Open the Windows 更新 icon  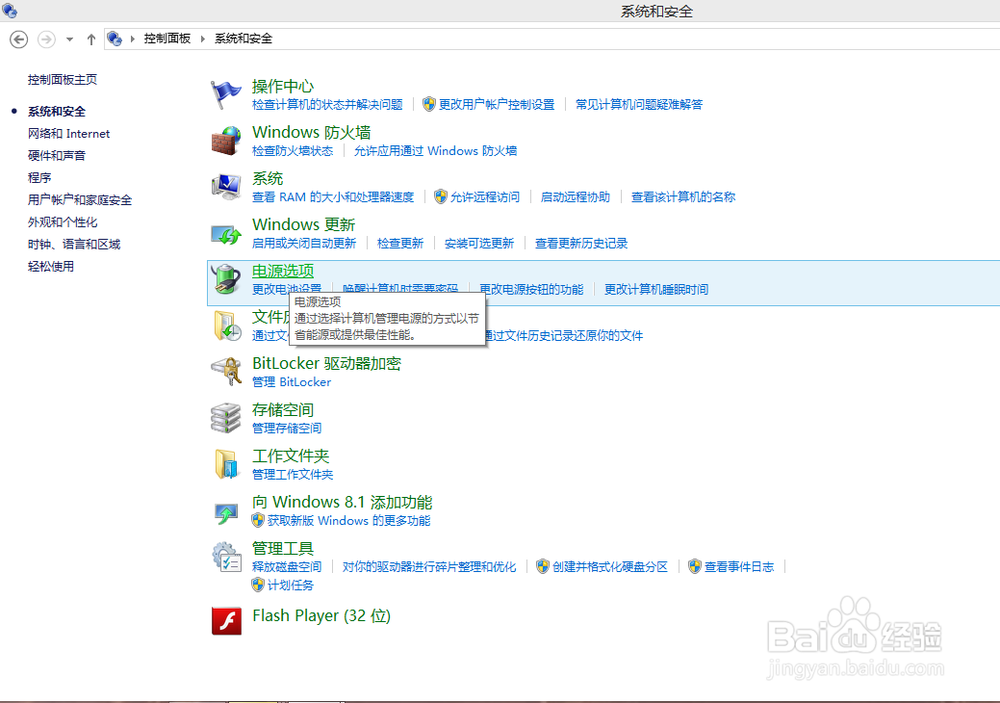tap(226, 234)
